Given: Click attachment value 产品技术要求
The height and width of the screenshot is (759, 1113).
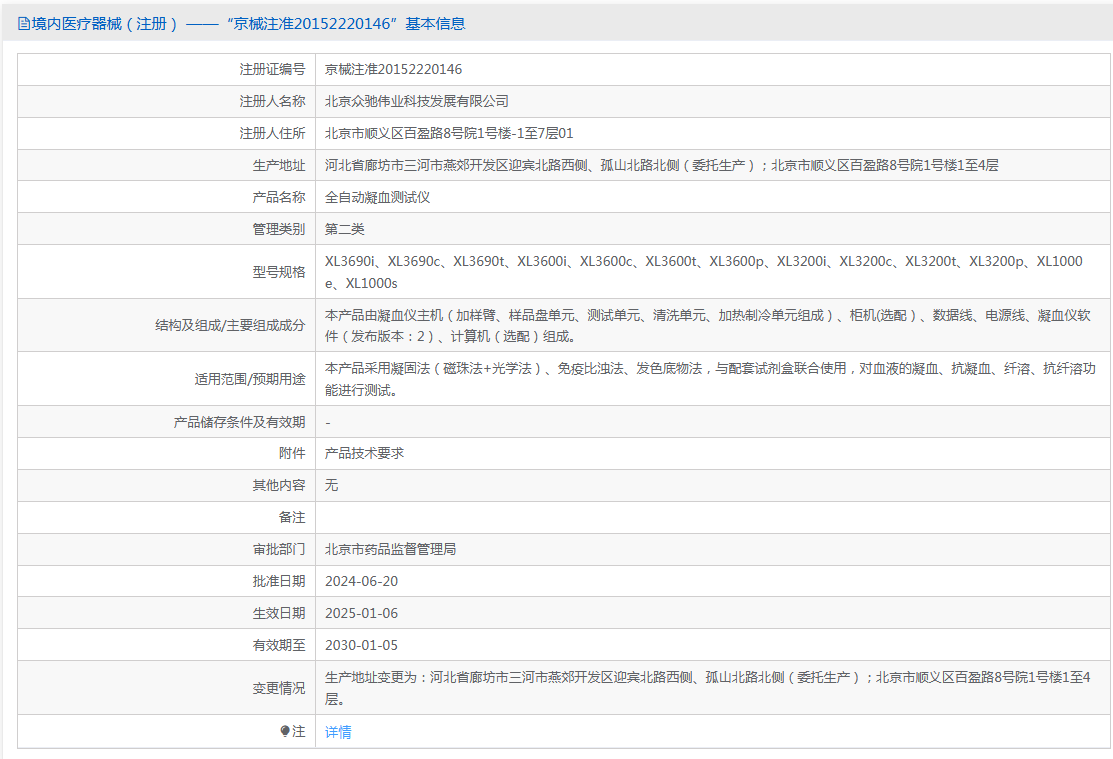Looking at the screenshot, I should (x=364, y=453).
